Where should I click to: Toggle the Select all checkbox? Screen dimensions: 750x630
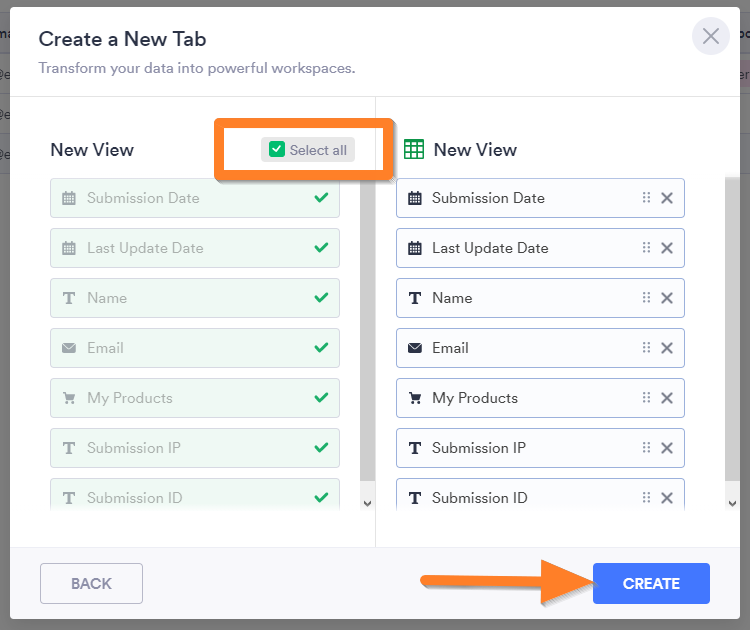coord(278,150)
